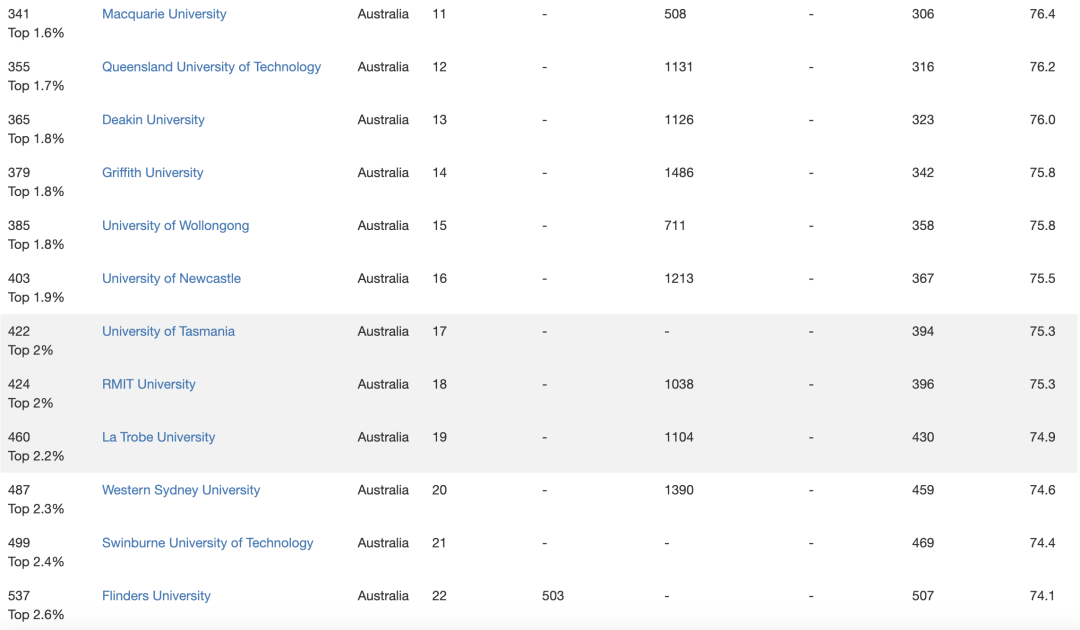Click world rank 385 cell

coord(19,226)
